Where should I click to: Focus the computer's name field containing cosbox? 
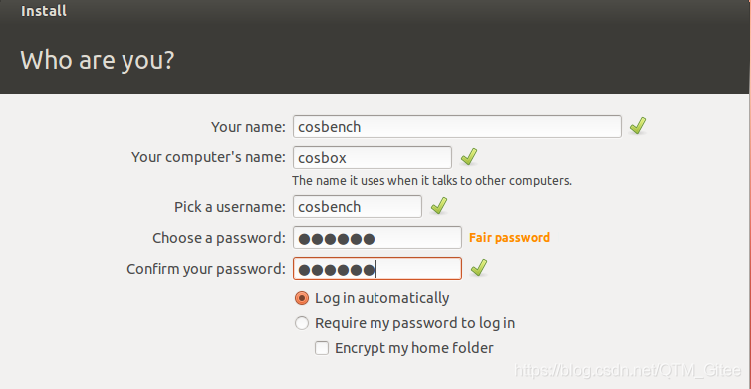click(372, 158)
